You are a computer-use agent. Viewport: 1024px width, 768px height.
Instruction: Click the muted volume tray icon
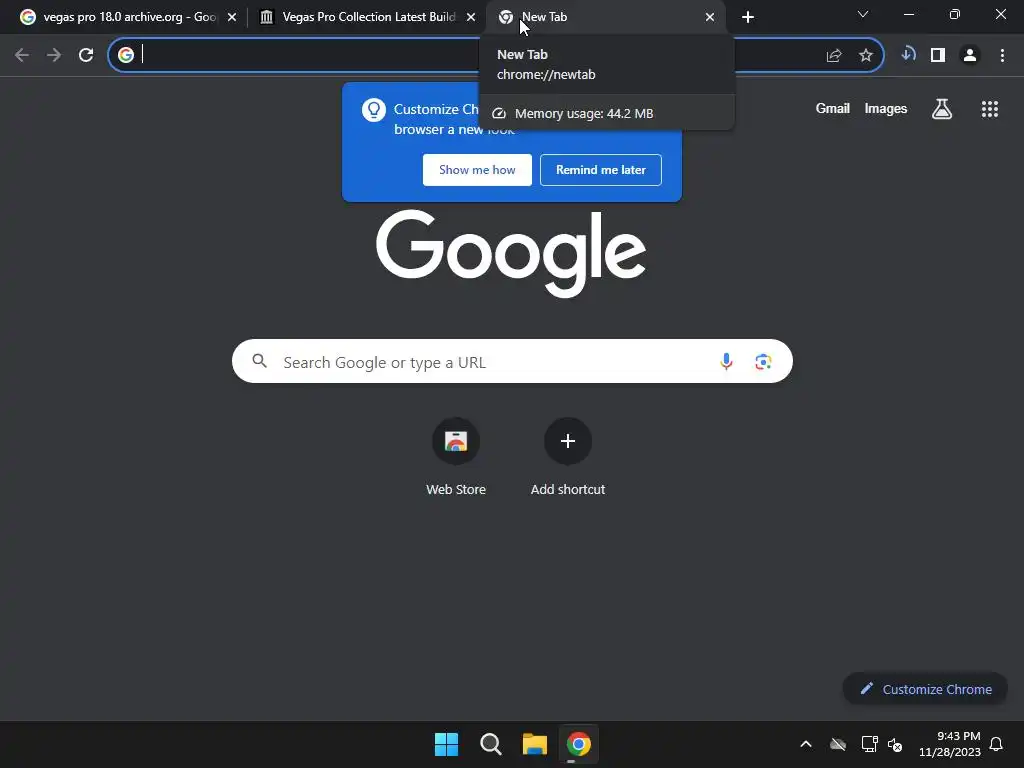[x=895, y=744]
